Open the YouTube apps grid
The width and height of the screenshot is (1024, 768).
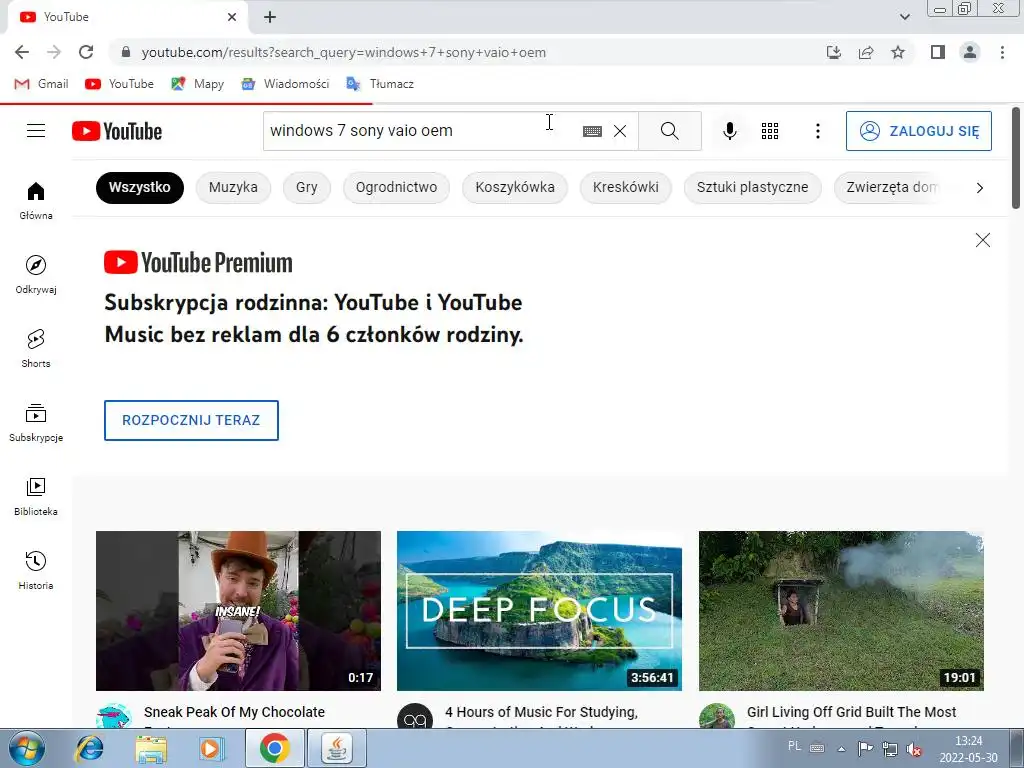coord(770,131)
